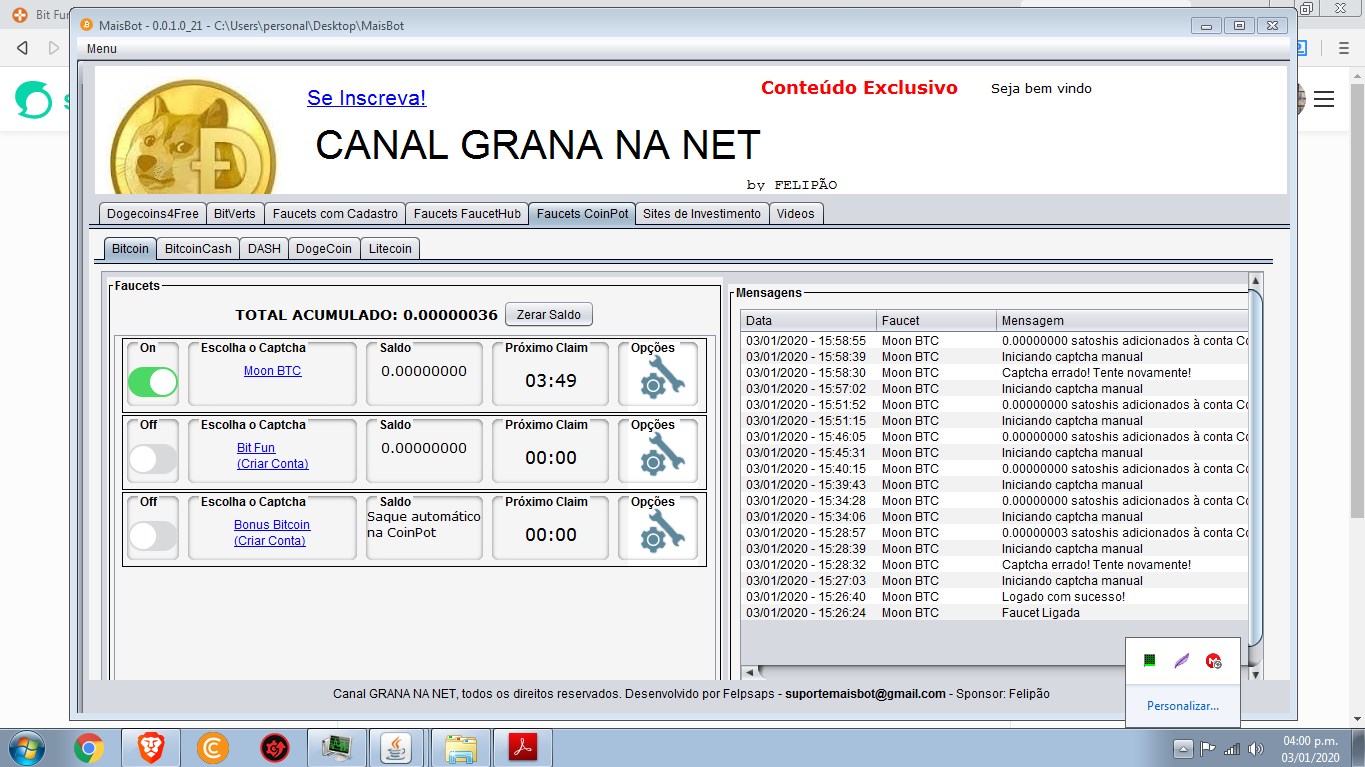This screenshot has width=1365, height=767.
Task: Select the BitcoinCash sub-tab
Action: click(x=198, y=248)
